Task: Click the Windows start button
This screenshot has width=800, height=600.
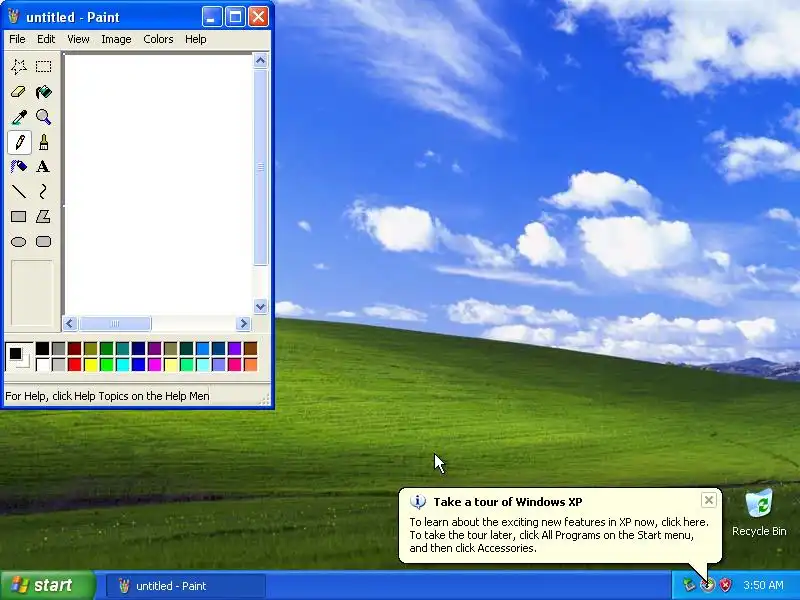Action: tap(47, 585)
